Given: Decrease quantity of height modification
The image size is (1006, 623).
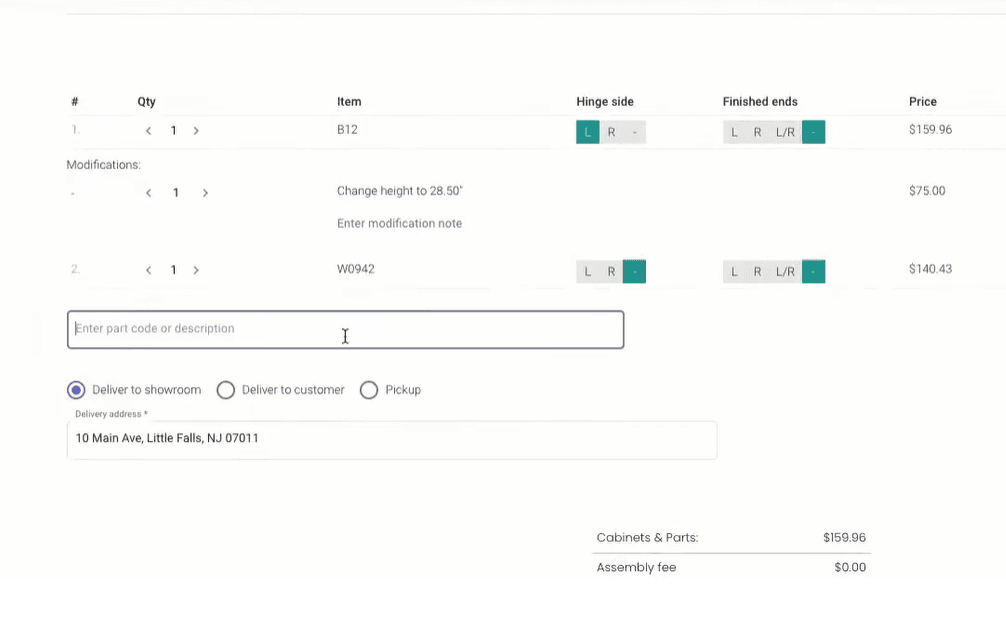Looking at the screenshot, I should 148,193.
